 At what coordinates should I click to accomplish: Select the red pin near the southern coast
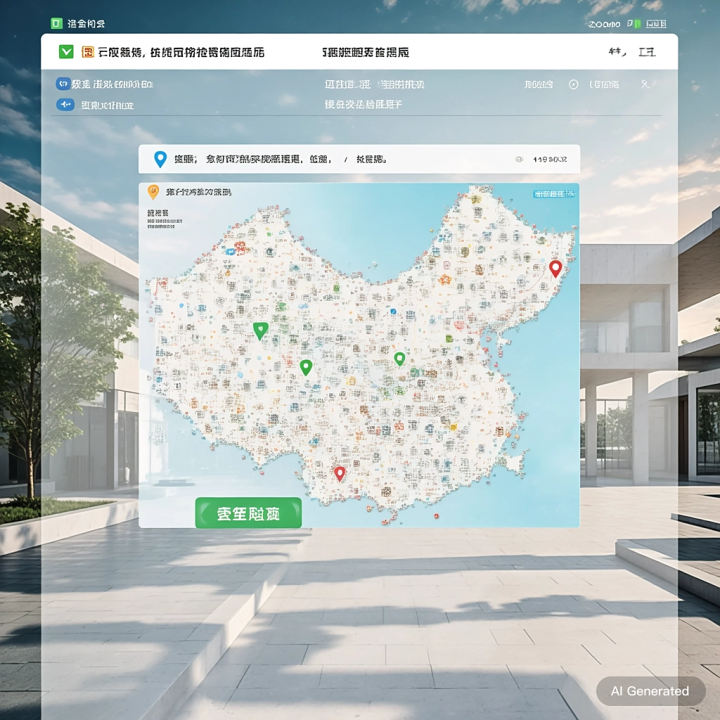[339, 474]
